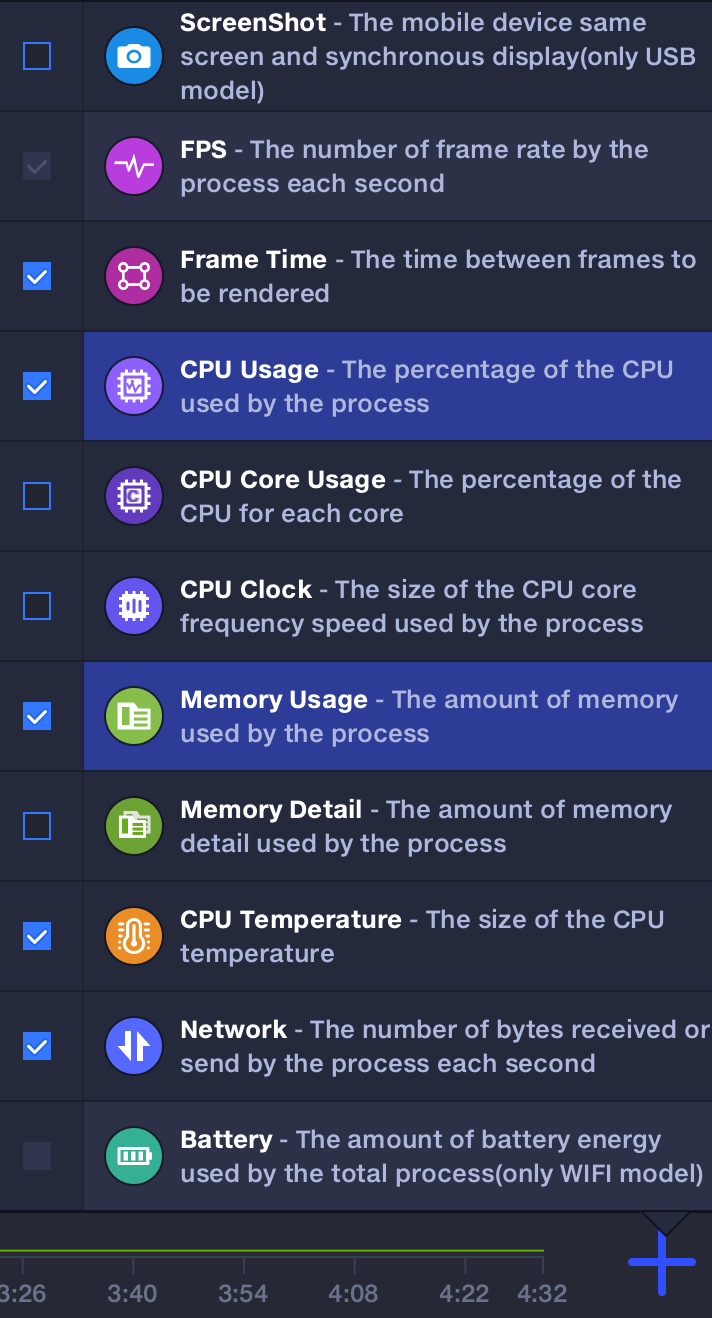Uncheck the CPU Temperature checkbox

click(37, 936)
